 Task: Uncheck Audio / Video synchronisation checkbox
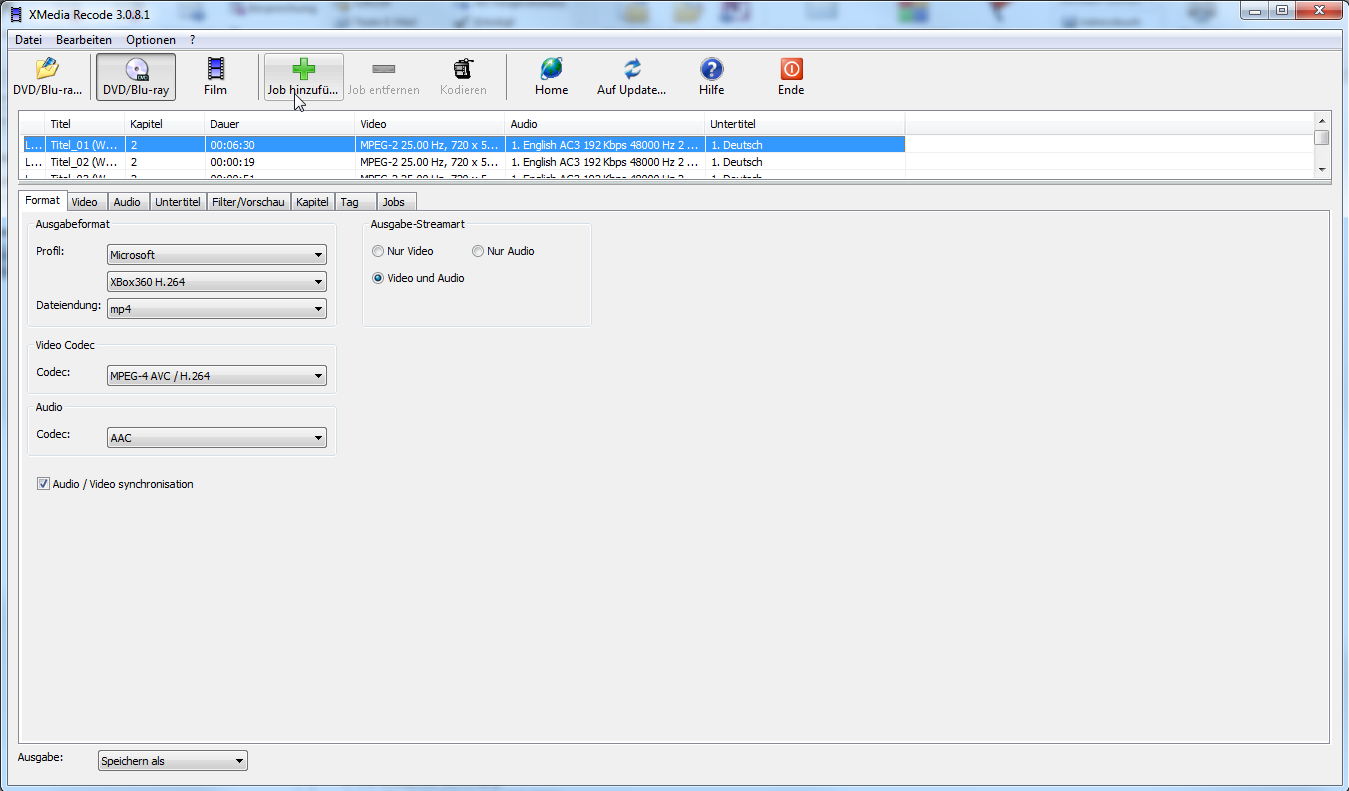(44, 484)
